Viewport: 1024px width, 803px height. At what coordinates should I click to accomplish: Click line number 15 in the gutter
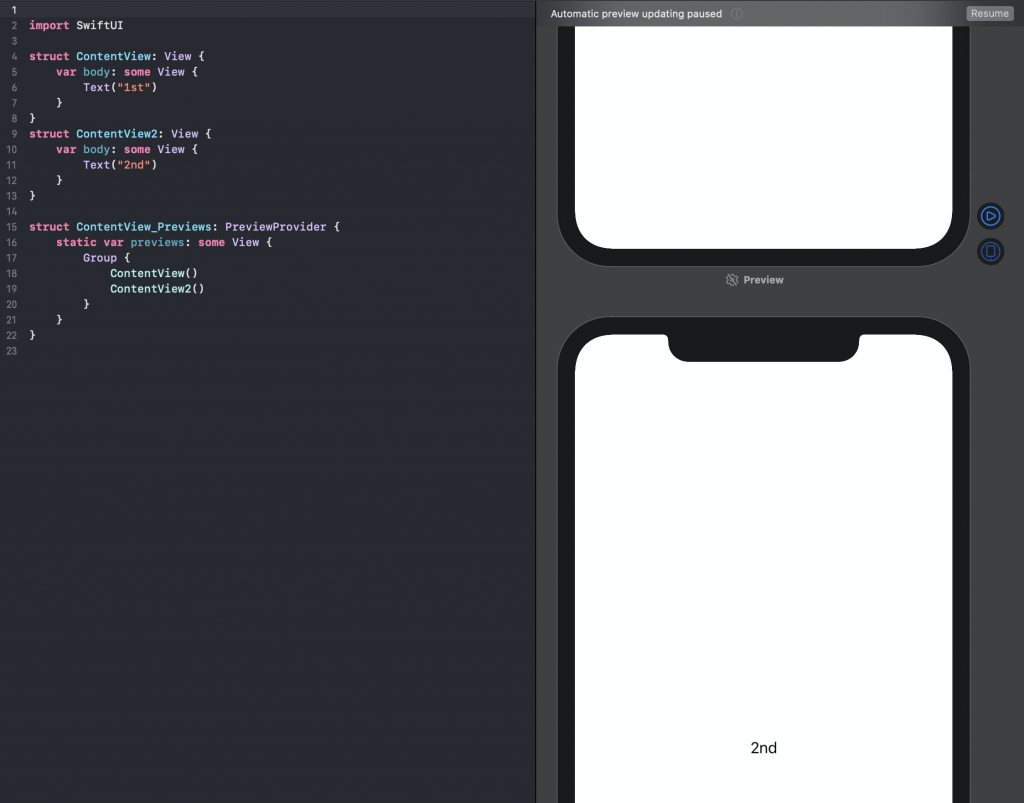[x=11, y=227]
